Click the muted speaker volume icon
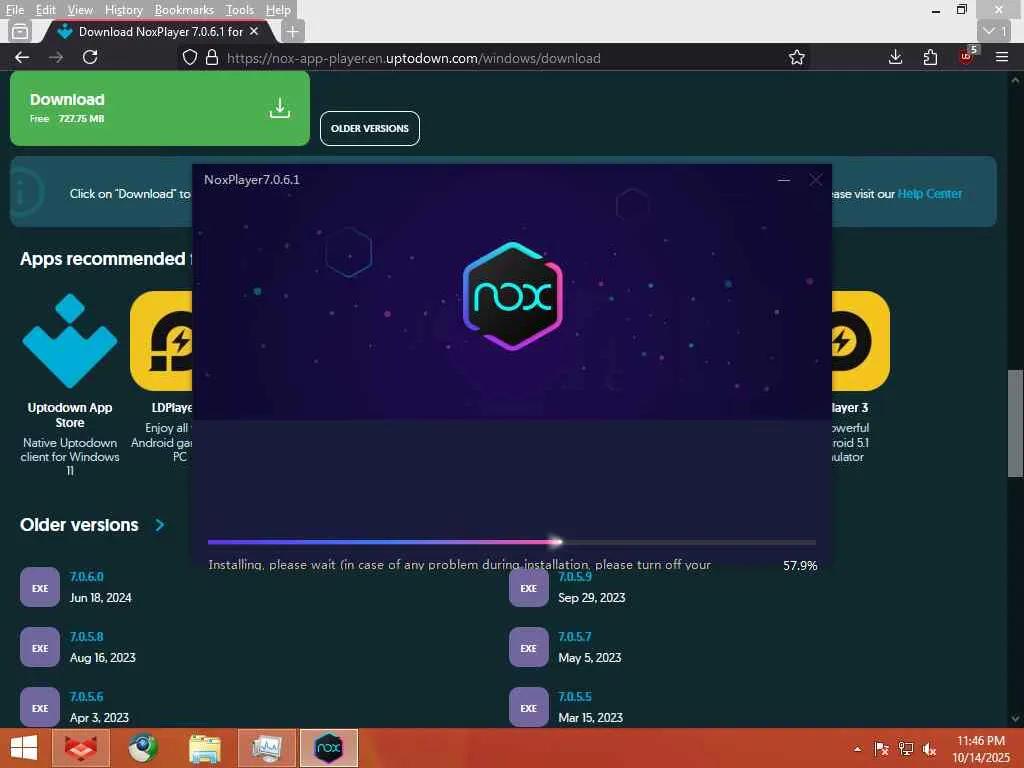Screen dimensions: 1024x768 [929, 749]
